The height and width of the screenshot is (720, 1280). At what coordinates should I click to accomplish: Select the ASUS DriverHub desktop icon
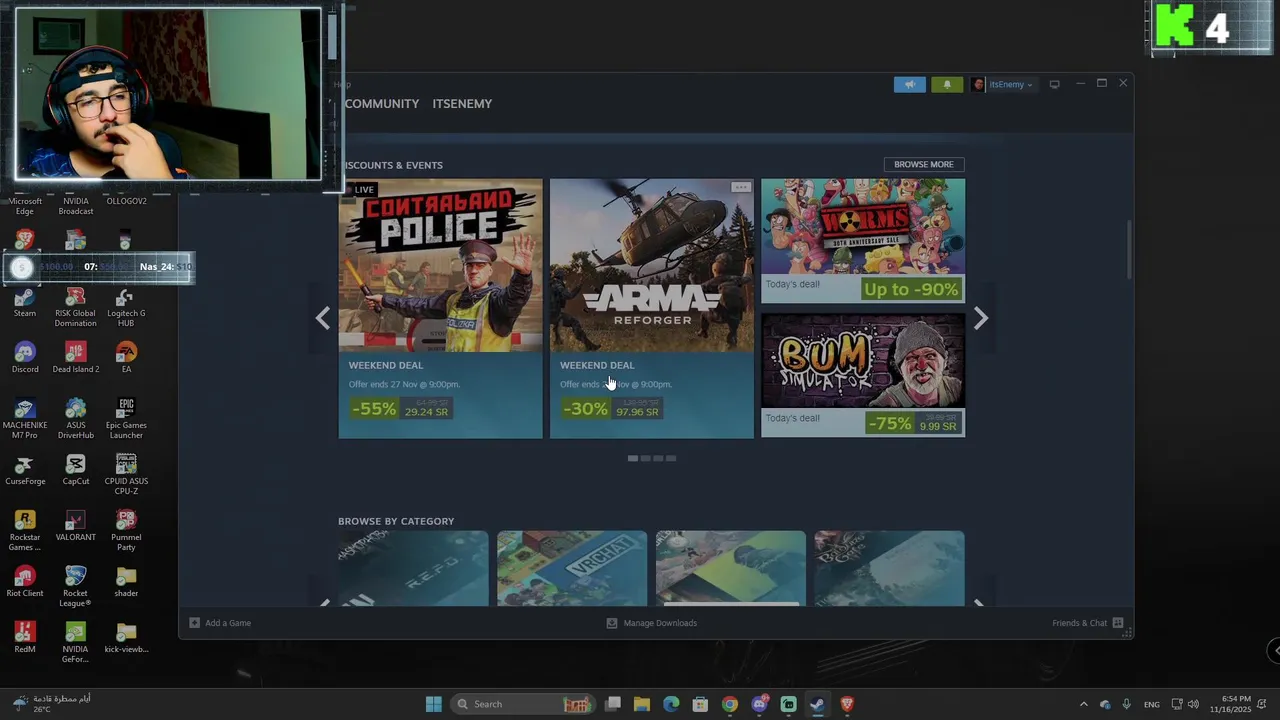click(75, 419)
